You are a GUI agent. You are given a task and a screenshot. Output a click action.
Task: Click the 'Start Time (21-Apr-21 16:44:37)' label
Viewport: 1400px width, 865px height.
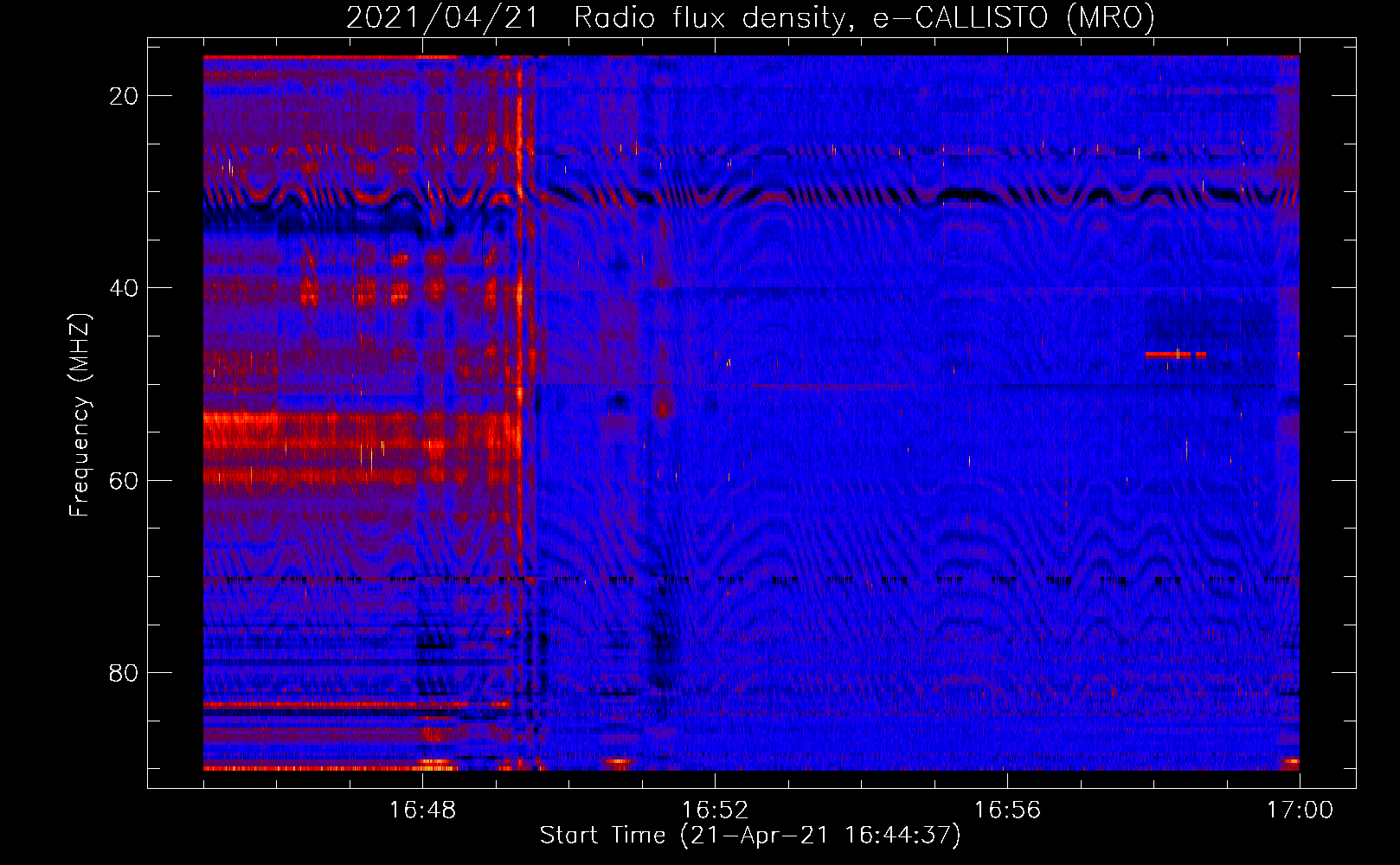(x=750, y=836)
